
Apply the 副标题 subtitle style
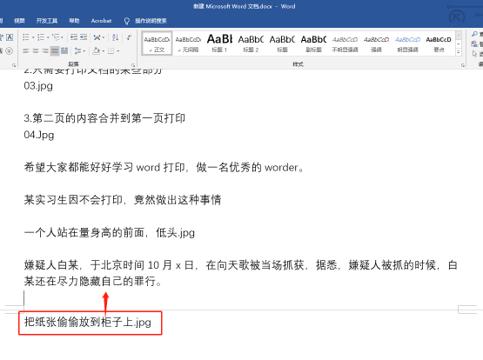pos(313,43)
